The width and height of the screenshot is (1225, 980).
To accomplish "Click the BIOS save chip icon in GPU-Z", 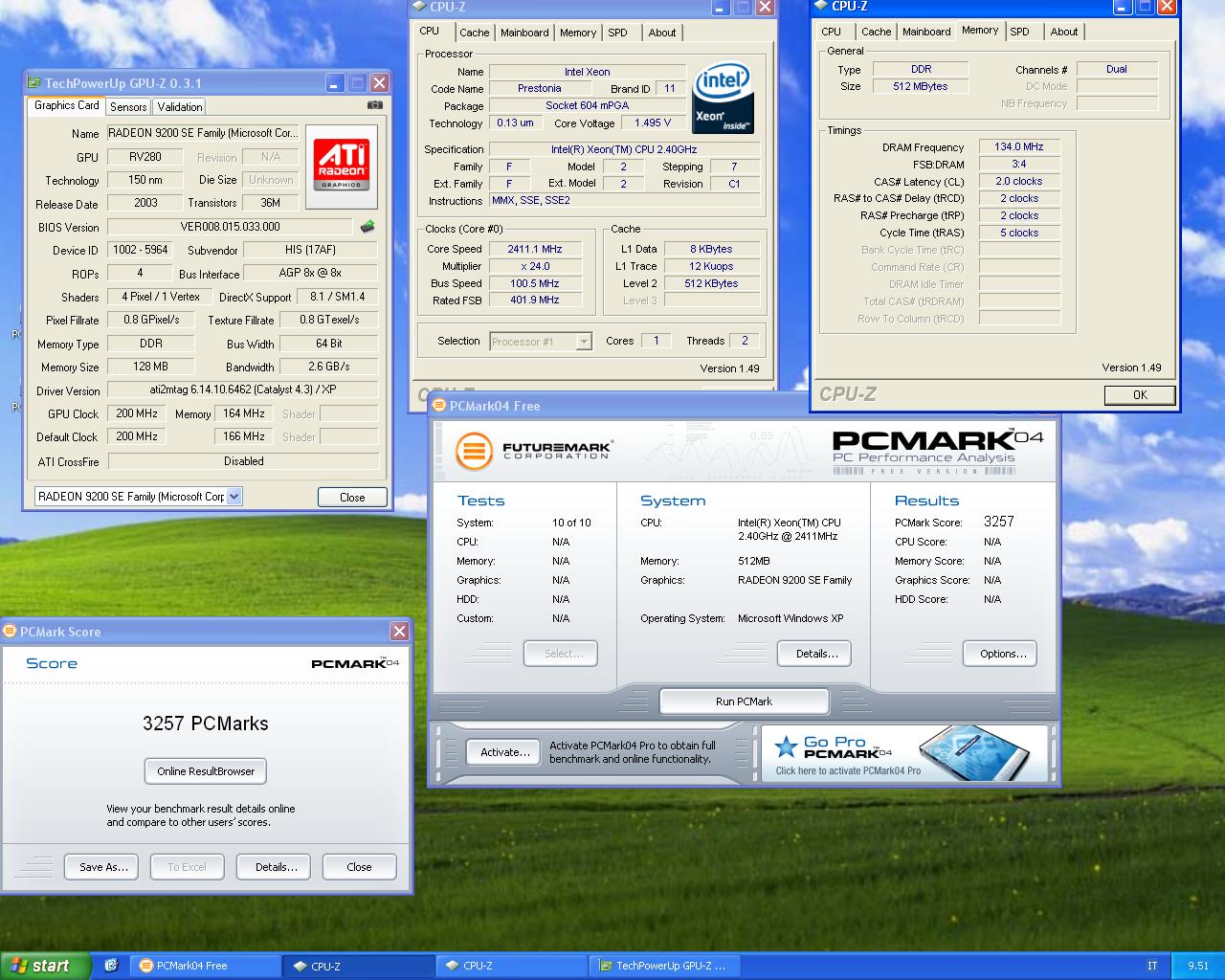I will 367,227.
